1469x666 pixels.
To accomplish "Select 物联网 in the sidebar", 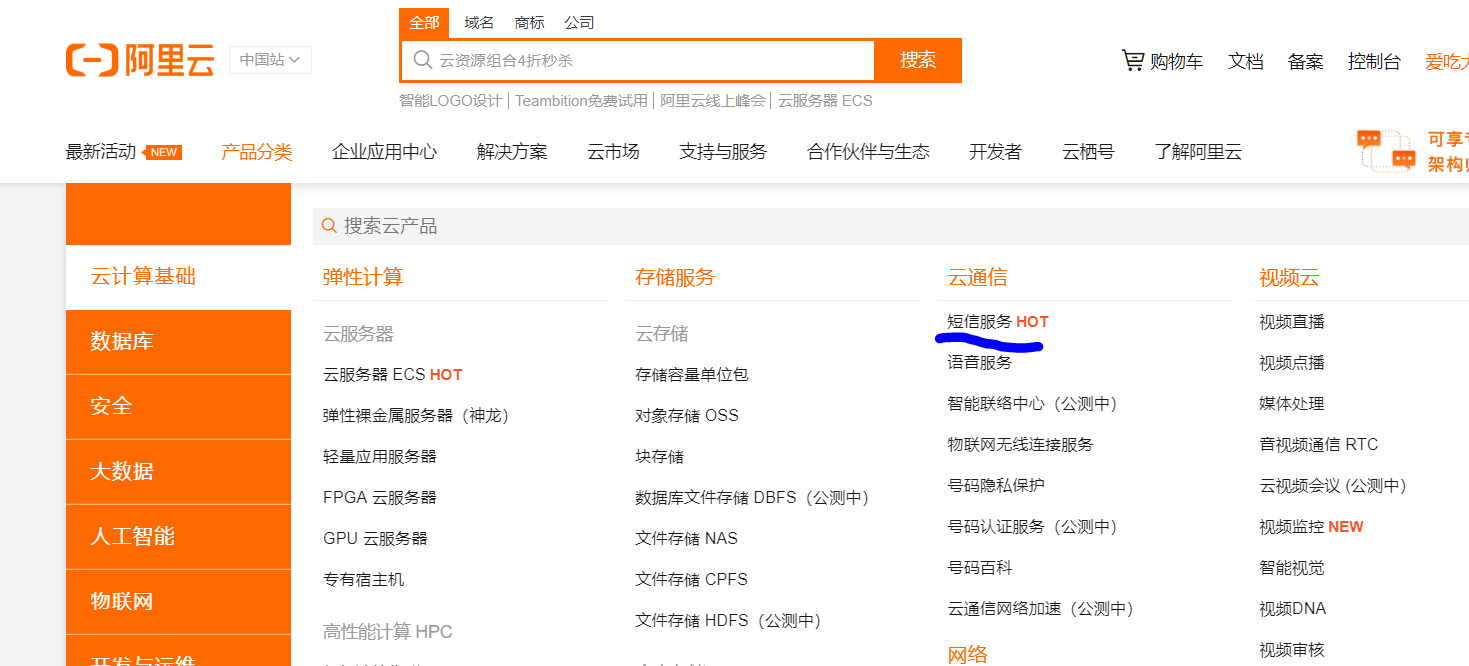I will 178,602.
